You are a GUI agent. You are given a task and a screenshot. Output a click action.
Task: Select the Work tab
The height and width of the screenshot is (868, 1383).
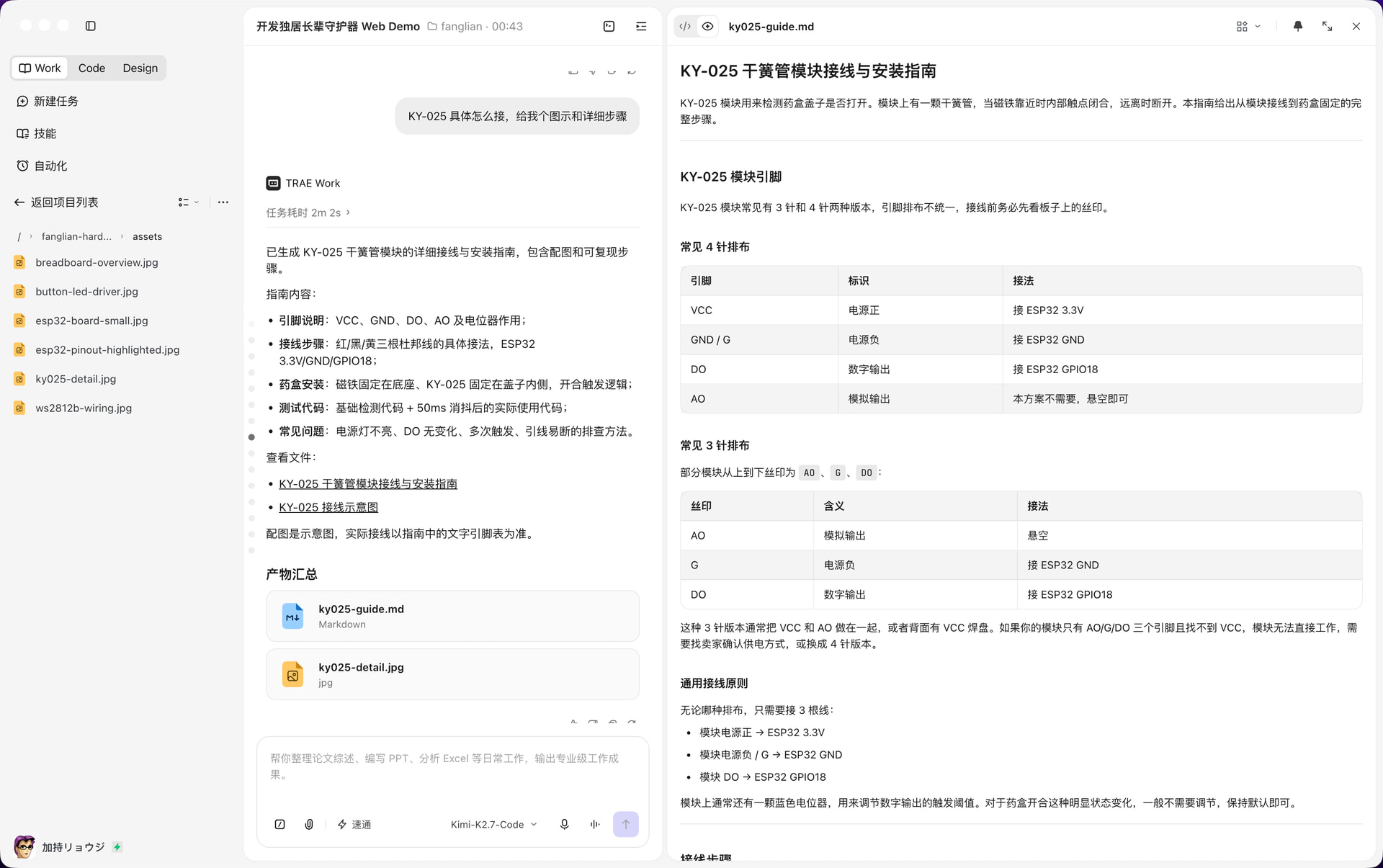coord(40,68)
